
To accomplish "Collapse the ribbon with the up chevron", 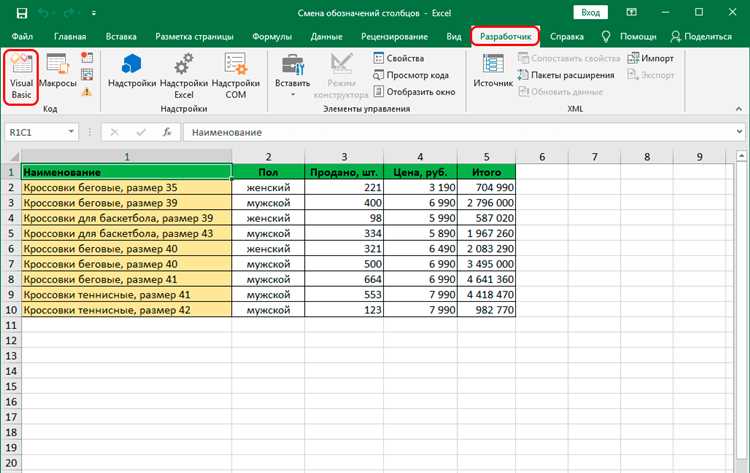I will coord(739,109).
